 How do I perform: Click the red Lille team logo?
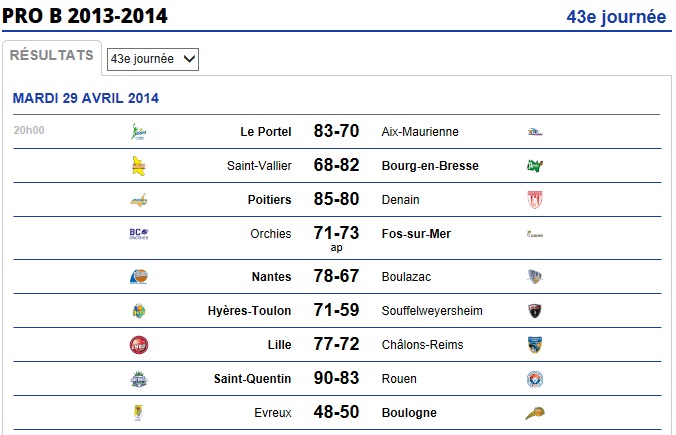pos(138,345)
